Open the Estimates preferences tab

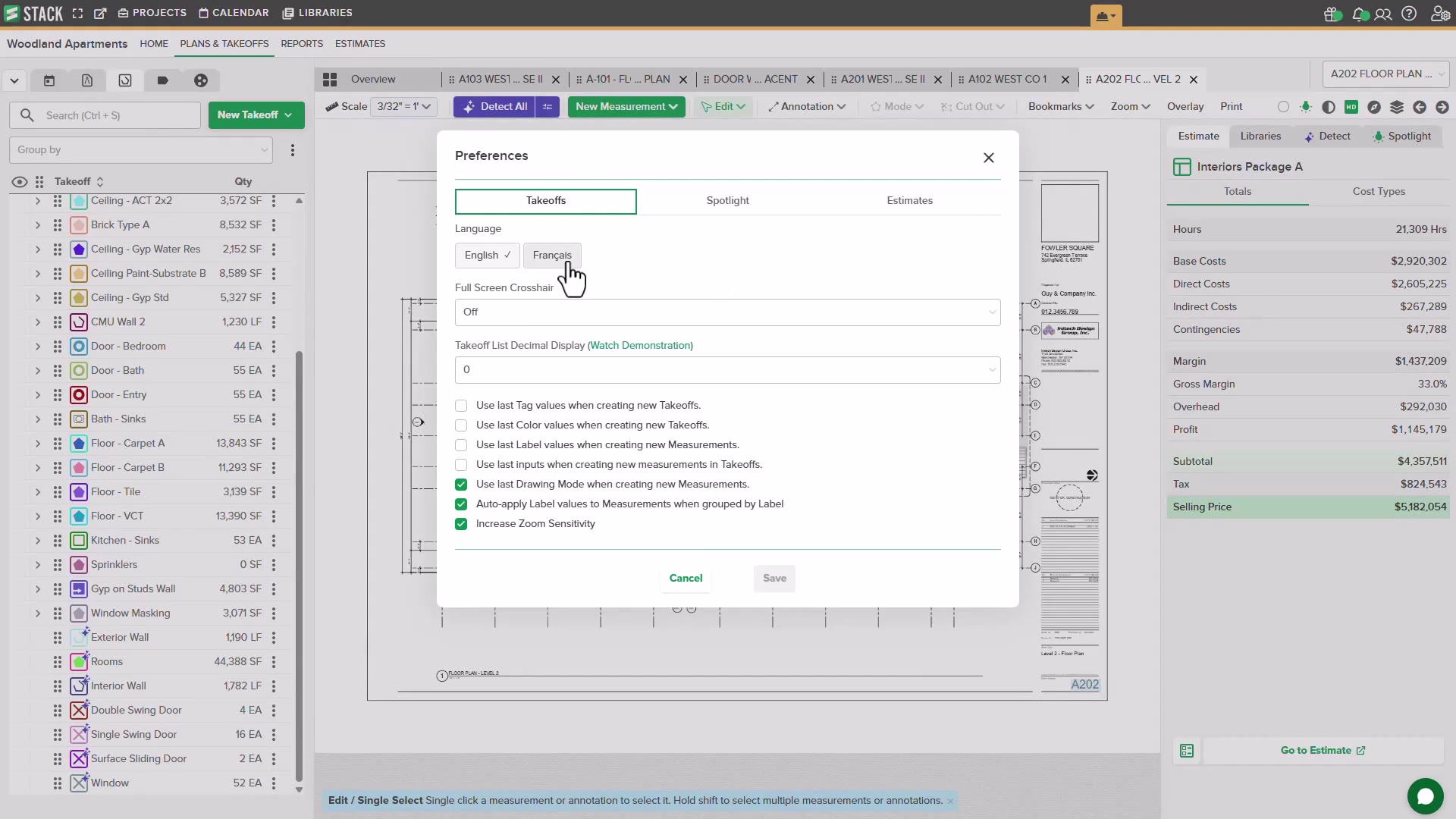click(x=909, y=201)
